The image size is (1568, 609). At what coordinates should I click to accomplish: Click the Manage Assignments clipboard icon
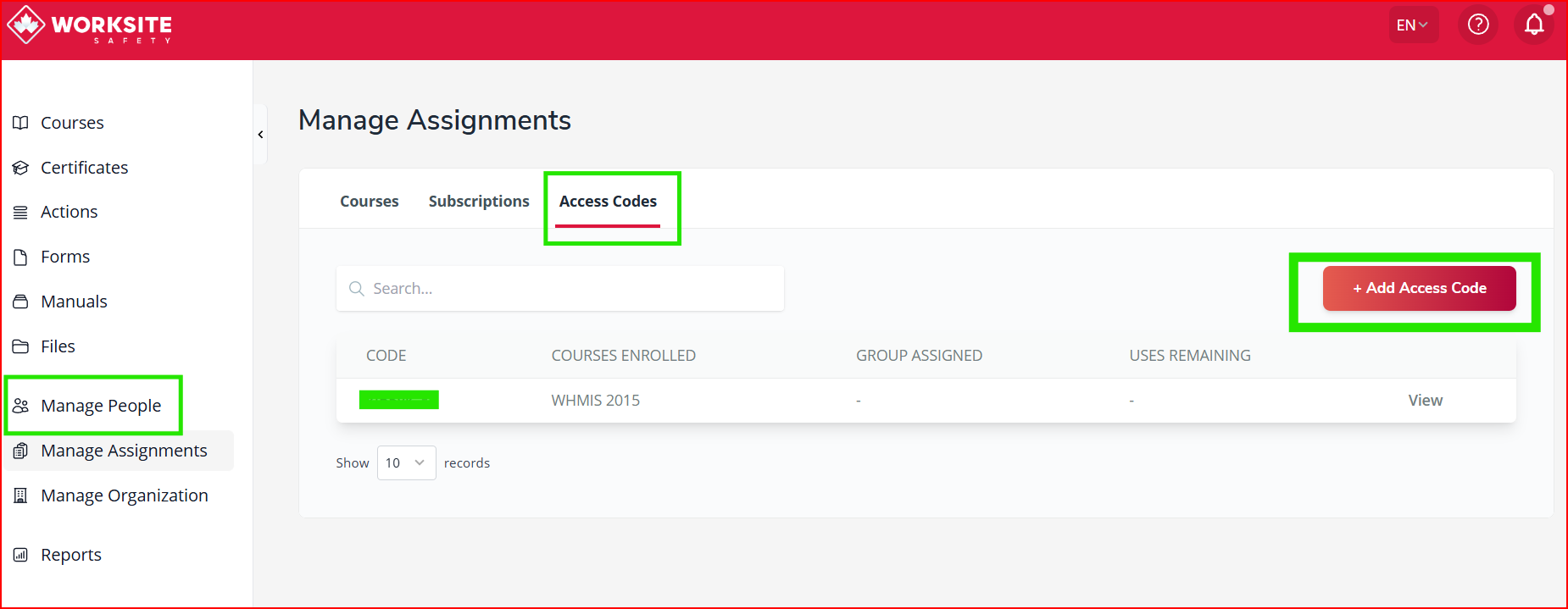pos(20,451)
